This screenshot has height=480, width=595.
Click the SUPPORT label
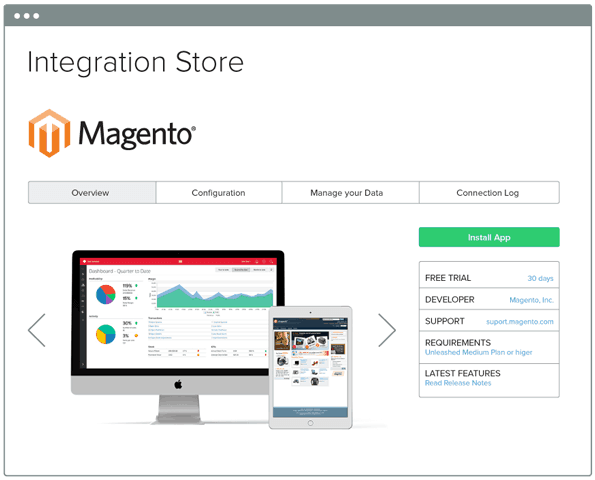445,321
